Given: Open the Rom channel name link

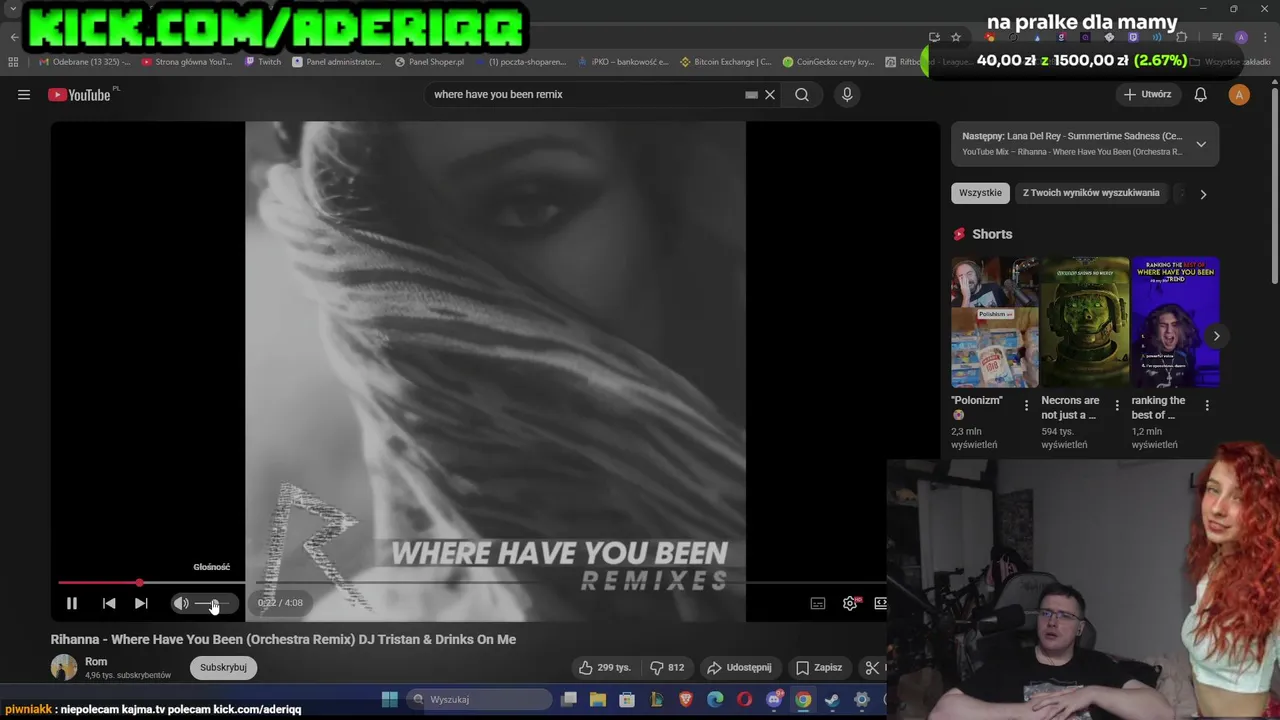Looking at the screenshot, I should pos(96,661).
